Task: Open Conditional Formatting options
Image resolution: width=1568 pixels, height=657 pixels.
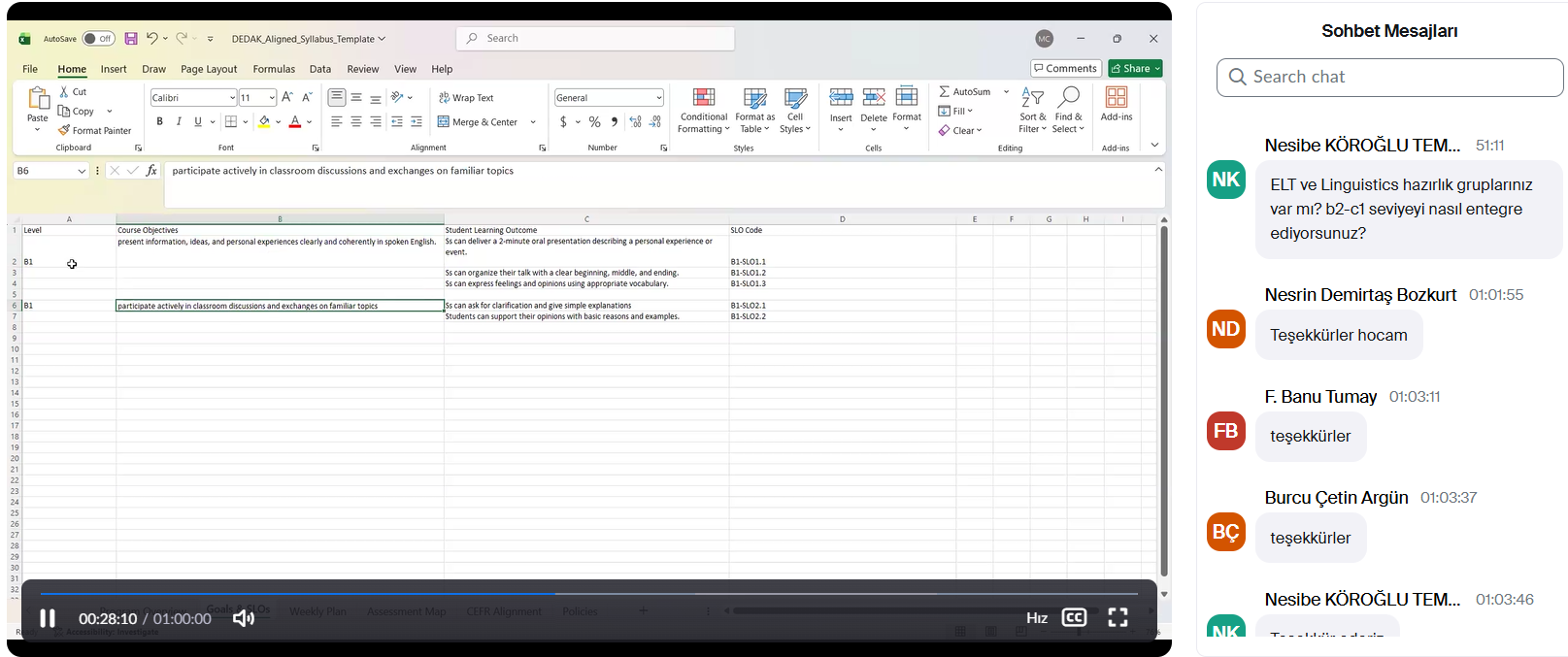Action: pos(703,111)
